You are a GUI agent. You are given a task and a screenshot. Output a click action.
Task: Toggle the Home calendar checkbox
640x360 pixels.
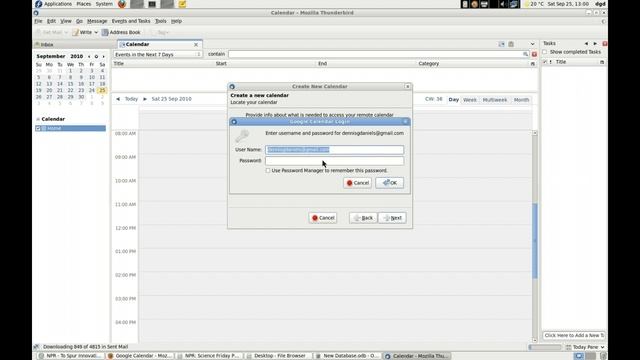coord(38,129)
